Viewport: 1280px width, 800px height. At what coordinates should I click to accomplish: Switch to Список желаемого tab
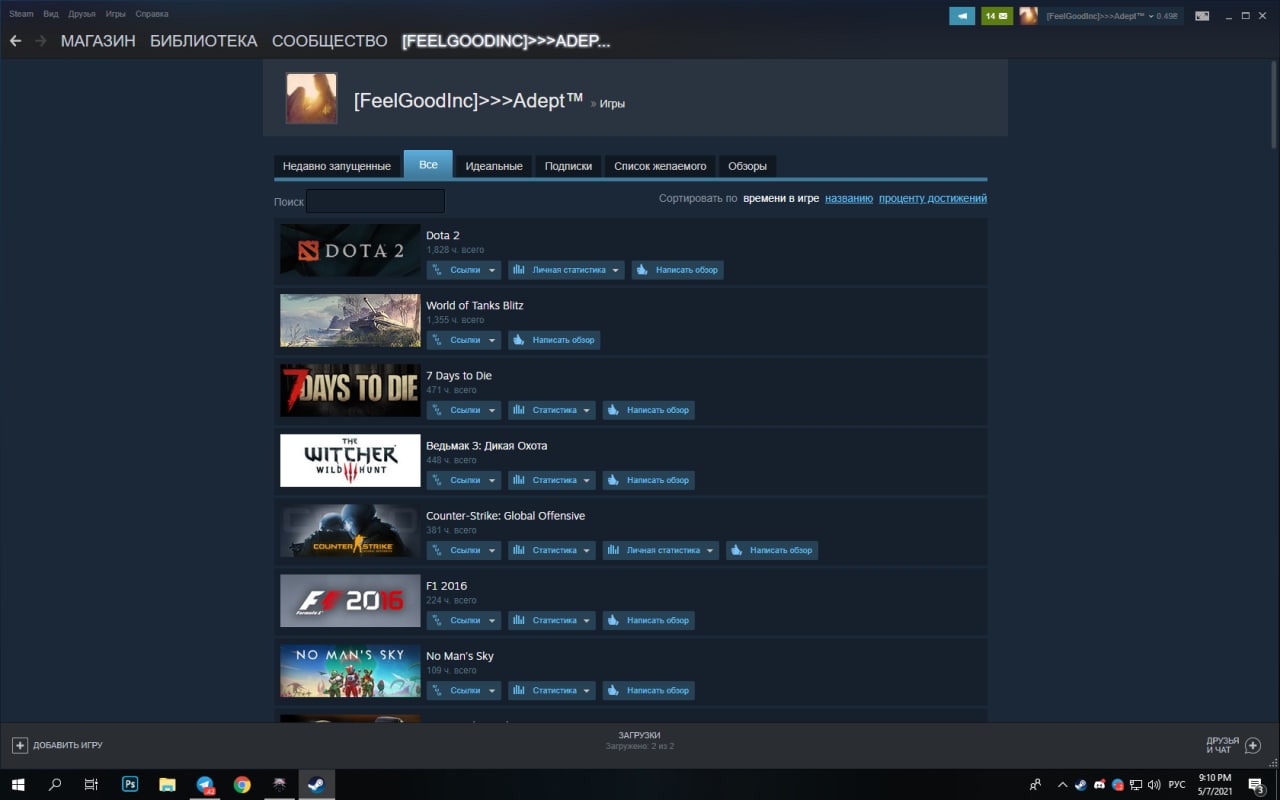(x=660, y=166)
